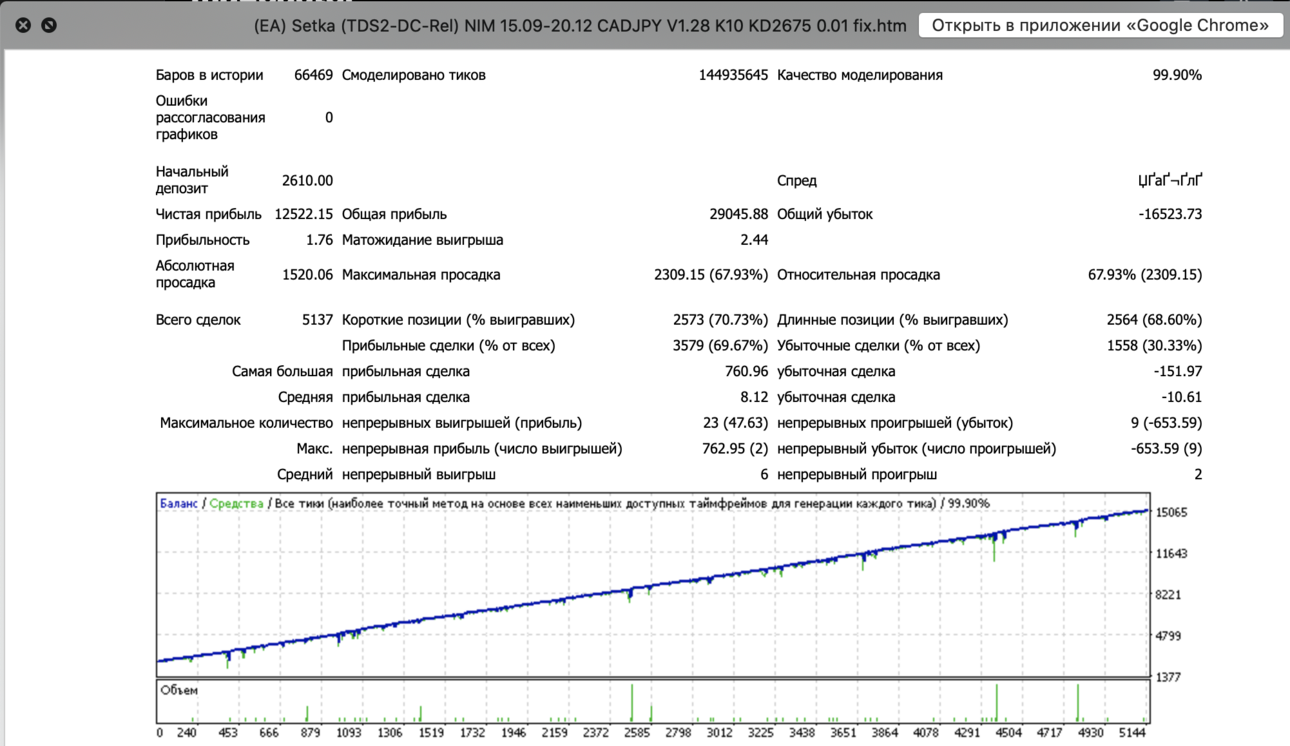
Task: Click the "Максимальная просадка" label
Action: click(x=421, y=275)
